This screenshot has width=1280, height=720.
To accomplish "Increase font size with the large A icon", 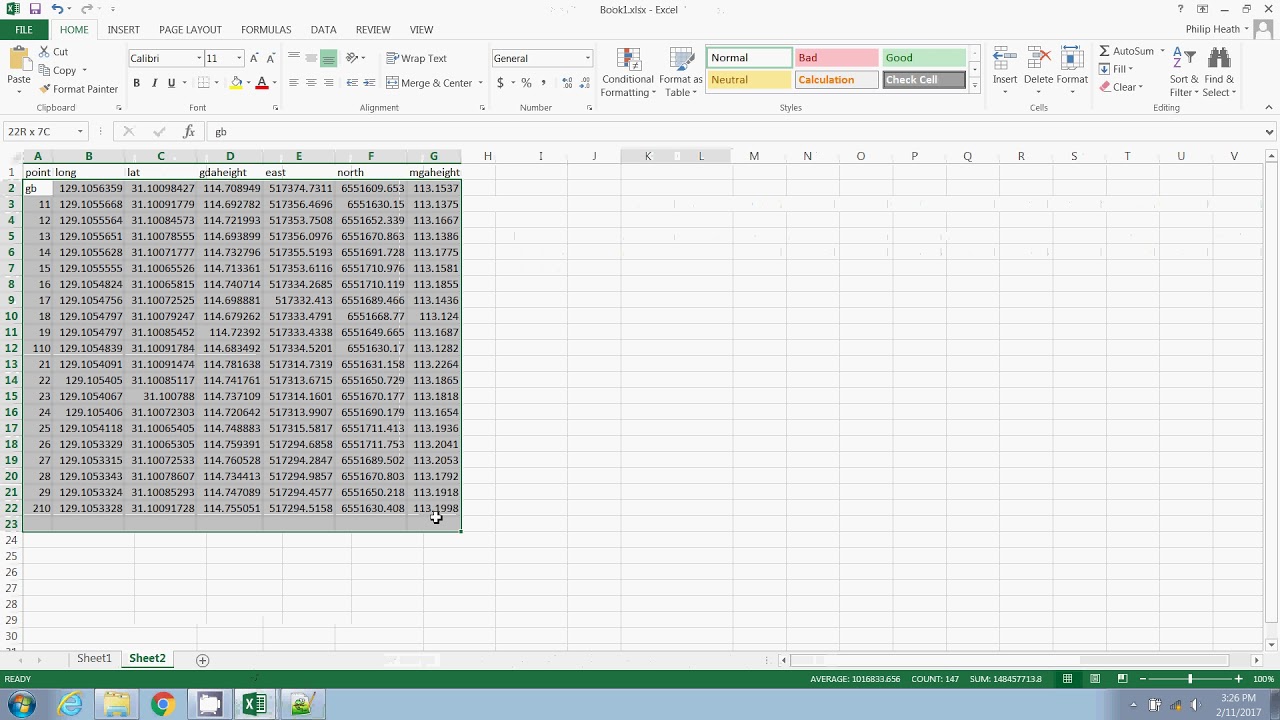I will pyautogui.click(x=254, y=58).
